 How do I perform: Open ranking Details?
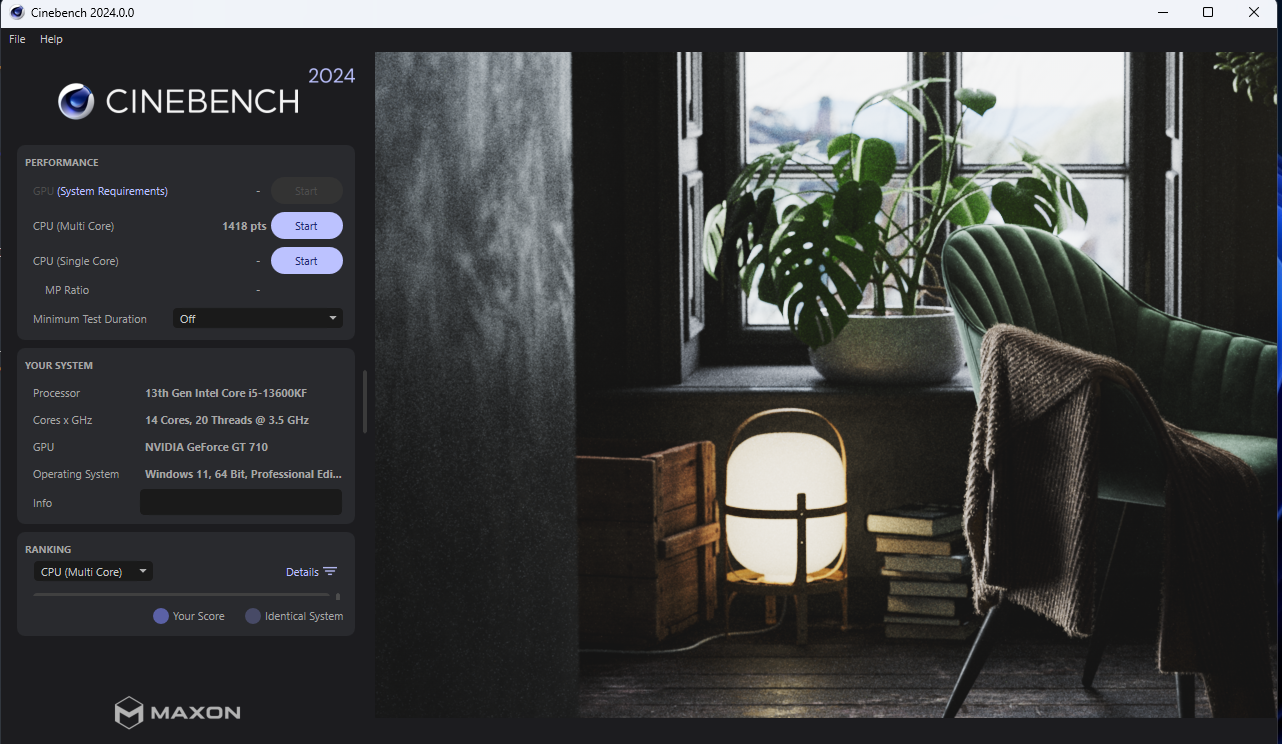(x=302, y=572)
